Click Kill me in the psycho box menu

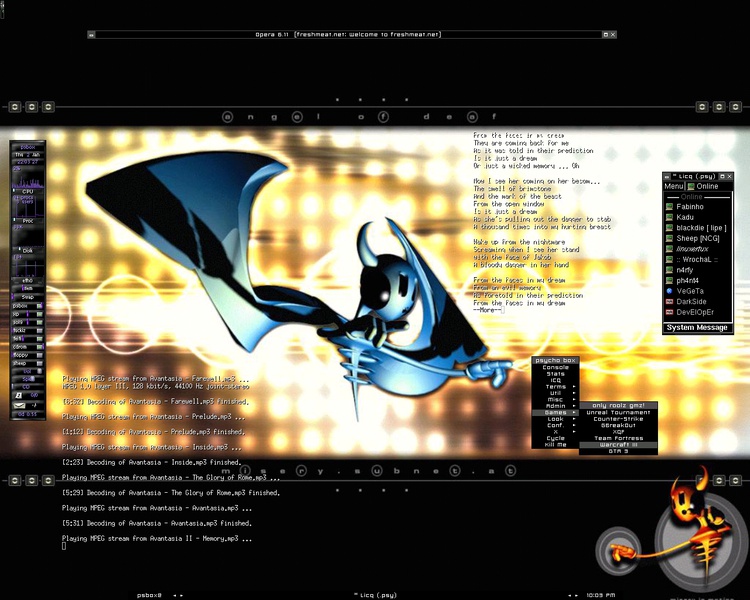point(555,444)
